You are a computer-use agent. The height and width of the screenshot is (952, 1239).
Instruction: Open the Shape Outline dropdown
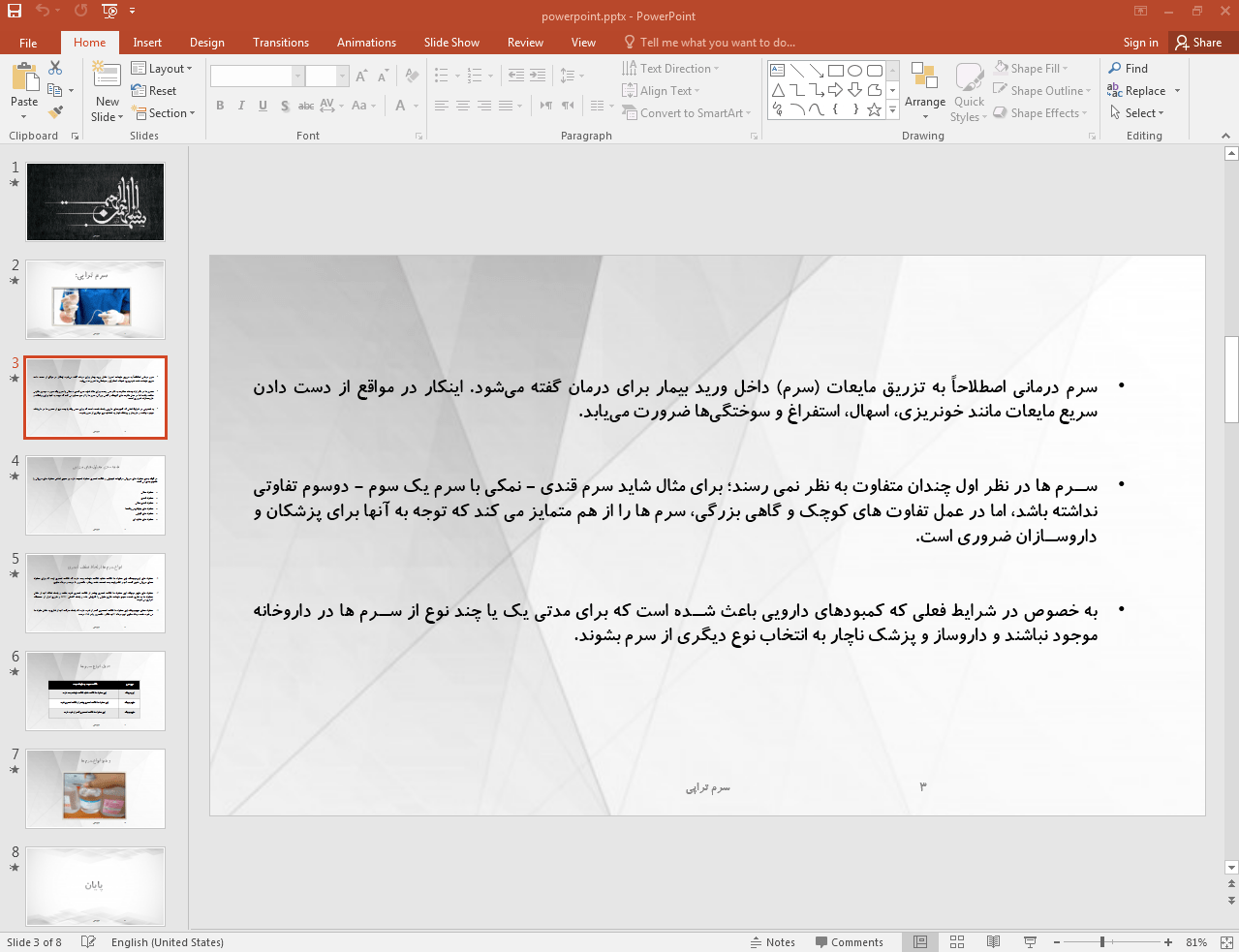[x=1042, y=91]
